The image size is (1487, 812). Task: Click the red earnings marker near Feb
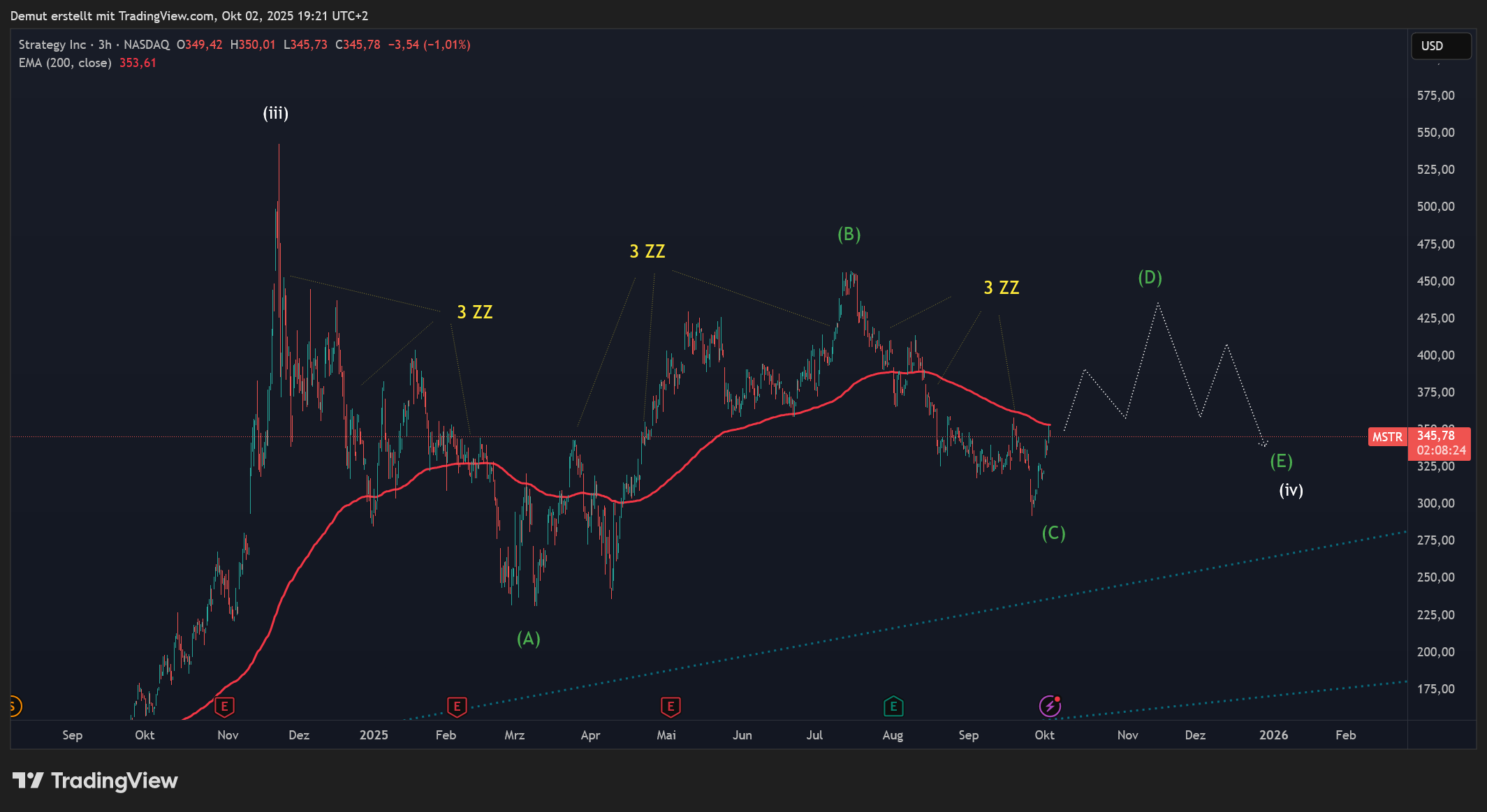[x=457, y=707]
